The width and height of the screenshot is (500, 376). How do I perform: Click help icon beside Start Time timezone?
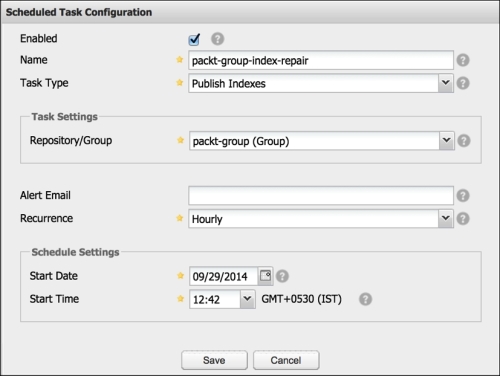(365, 299)
